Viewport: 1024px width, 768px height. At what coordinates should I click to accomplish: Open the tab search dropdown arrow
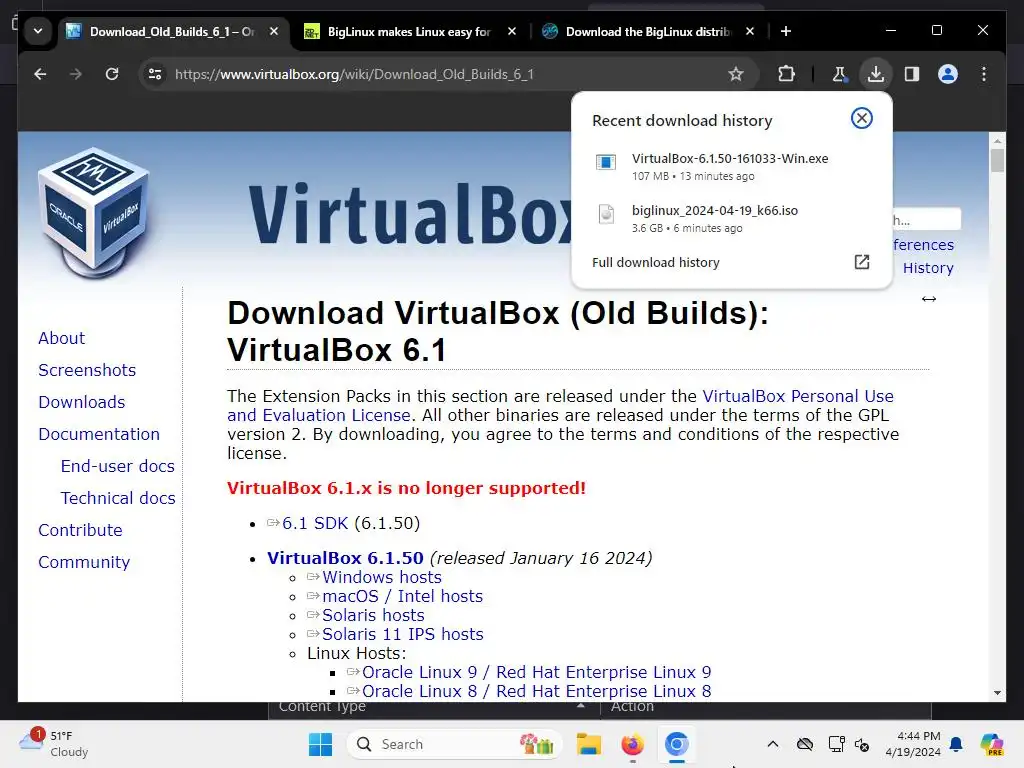pyautogui.click(x=38, y=31)
